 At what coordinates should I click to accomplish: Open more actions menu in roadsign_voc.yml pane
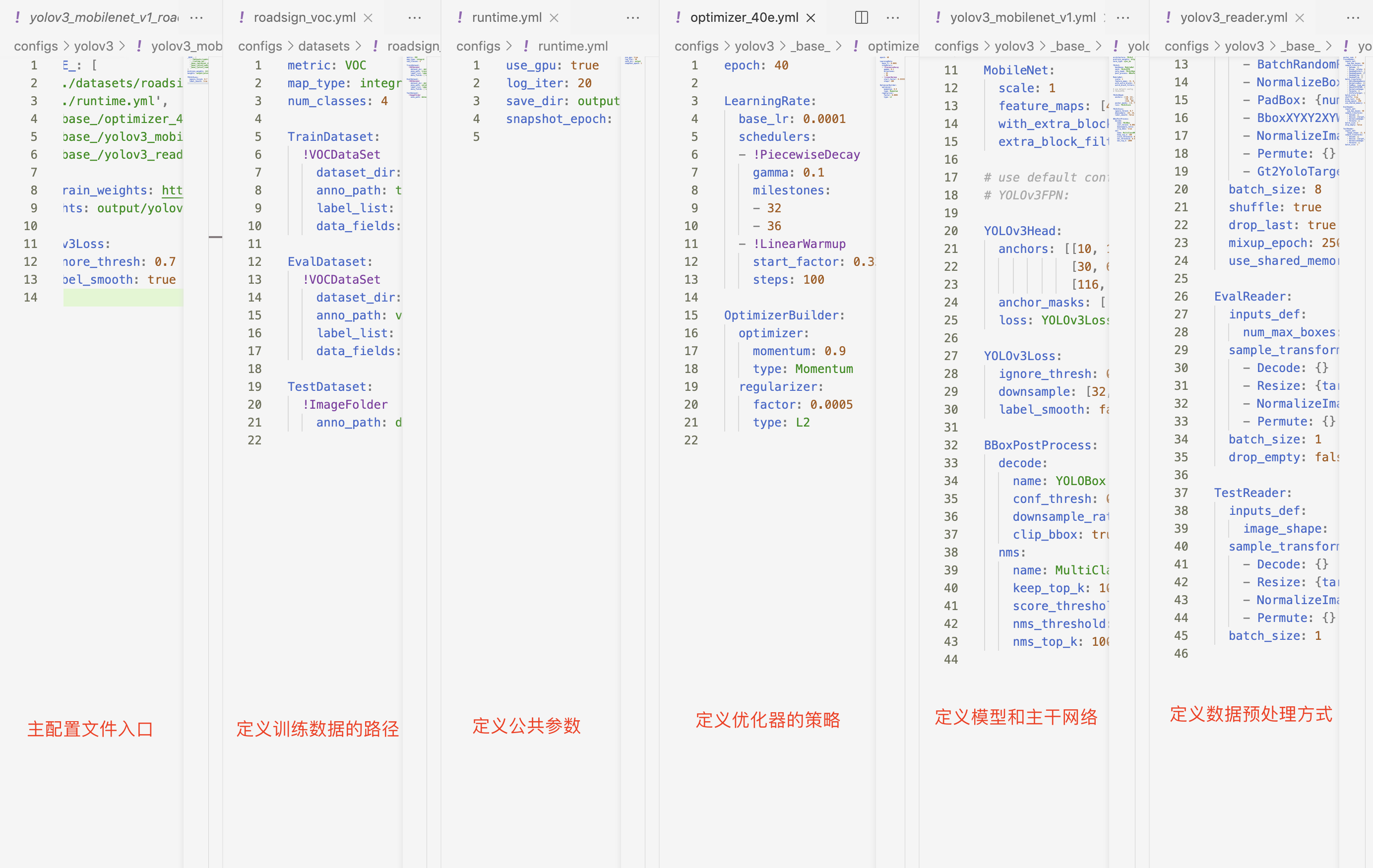(415, 18)
